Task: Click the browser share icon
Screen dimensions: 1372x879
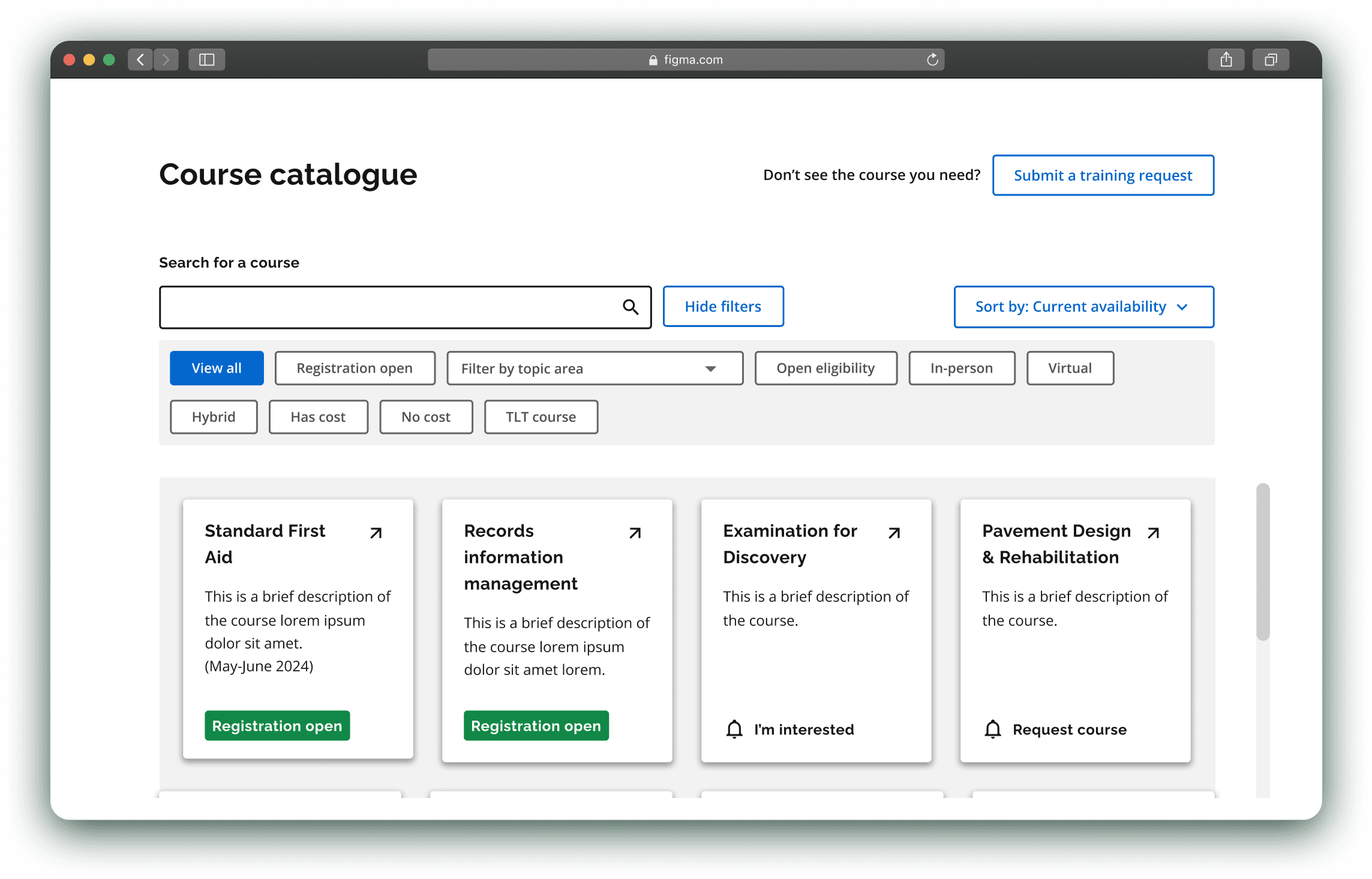Action: tap(1226, 59)
